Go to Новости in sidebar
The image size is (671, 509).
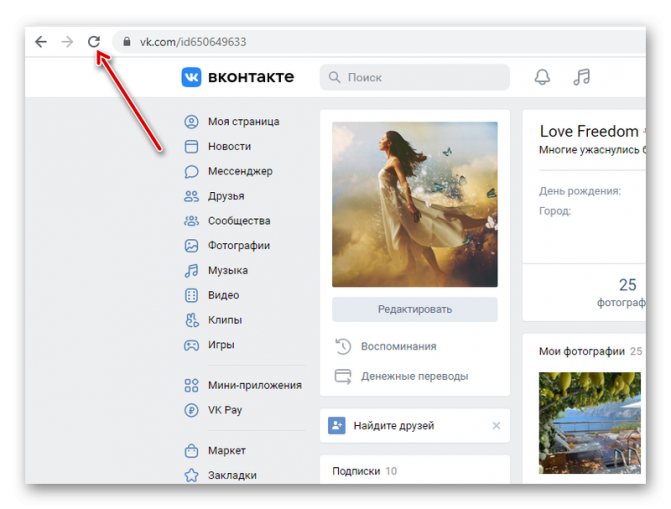(x=229, y=146)
